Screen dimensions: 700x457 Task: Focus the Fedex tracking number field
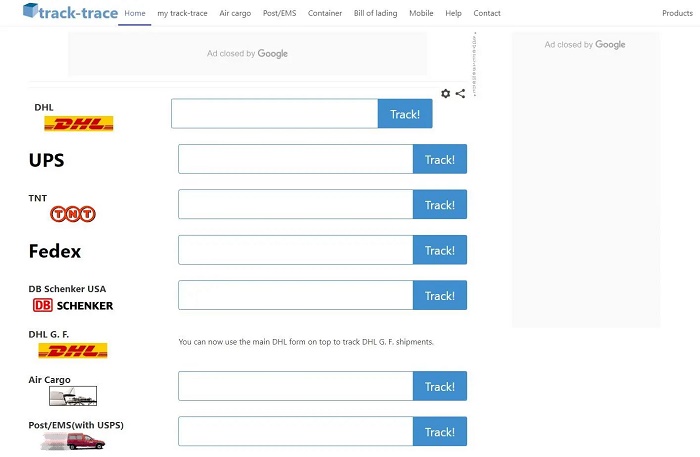pyautogui.click(x=296, y=250)
